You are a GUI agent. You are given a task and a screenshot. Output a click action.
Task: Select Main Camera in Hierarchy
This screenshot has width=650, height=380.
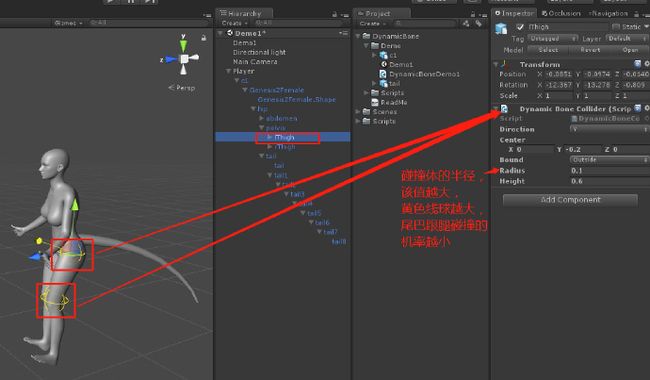pos(255,62)
